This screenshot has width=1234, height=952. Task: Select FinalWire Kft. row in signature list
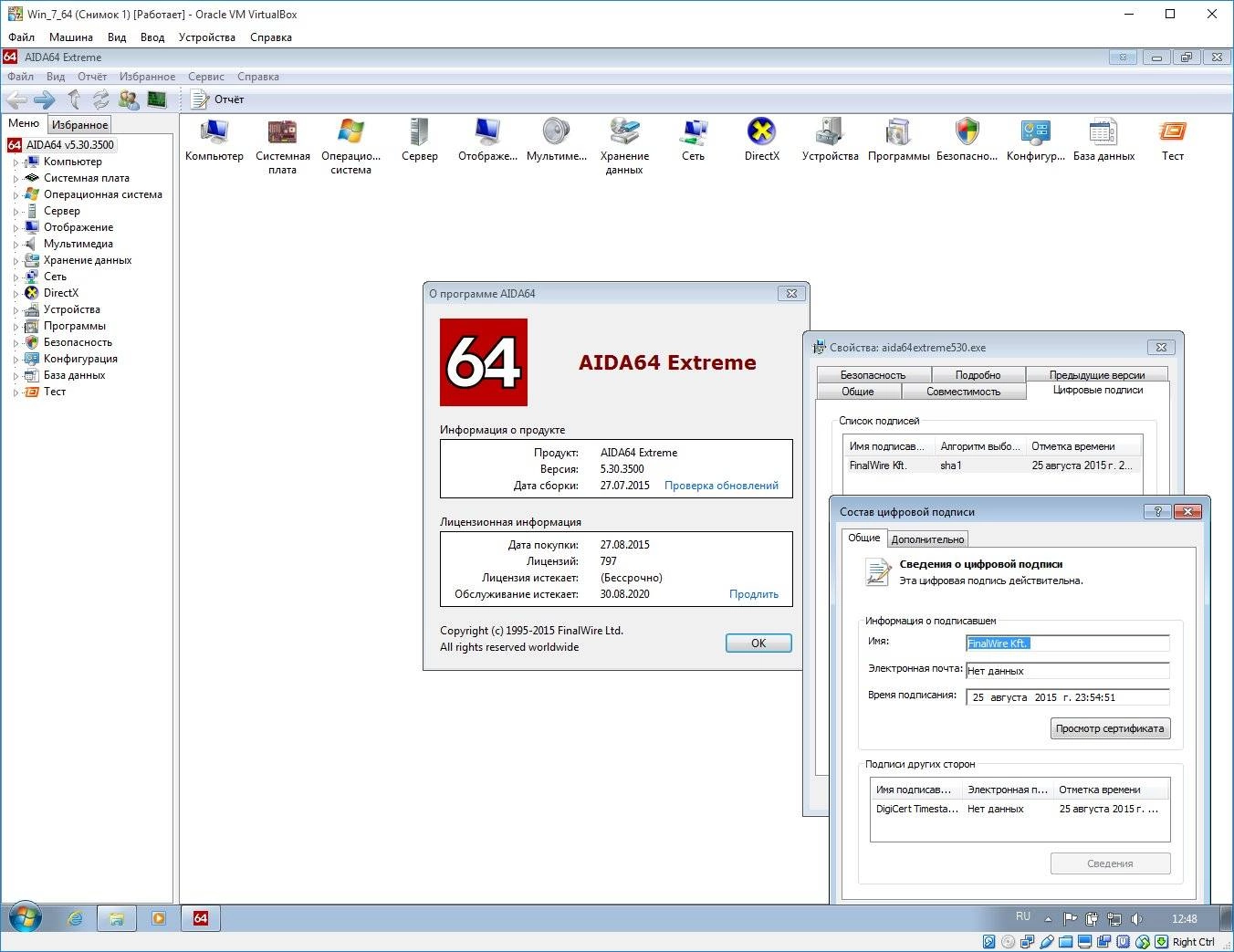click(992, 466)
